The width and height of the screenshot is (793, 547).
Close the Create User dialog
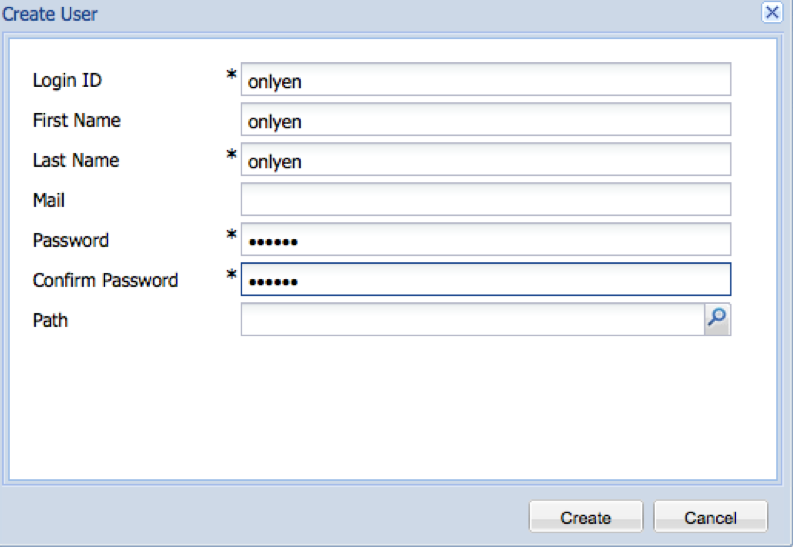click(x=771, y=13)
